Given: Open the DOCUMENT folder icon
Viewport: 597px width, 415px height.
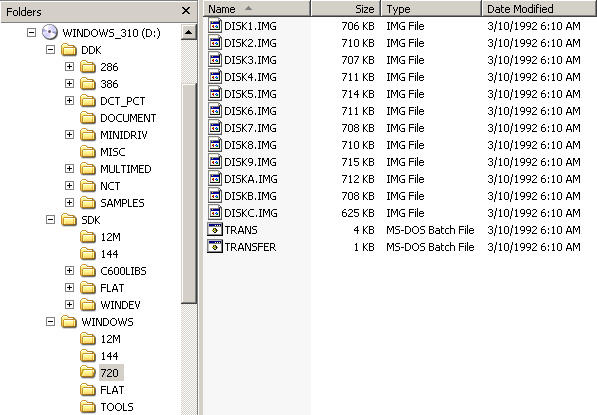Looking at the screenshot, I should point(88,118).
